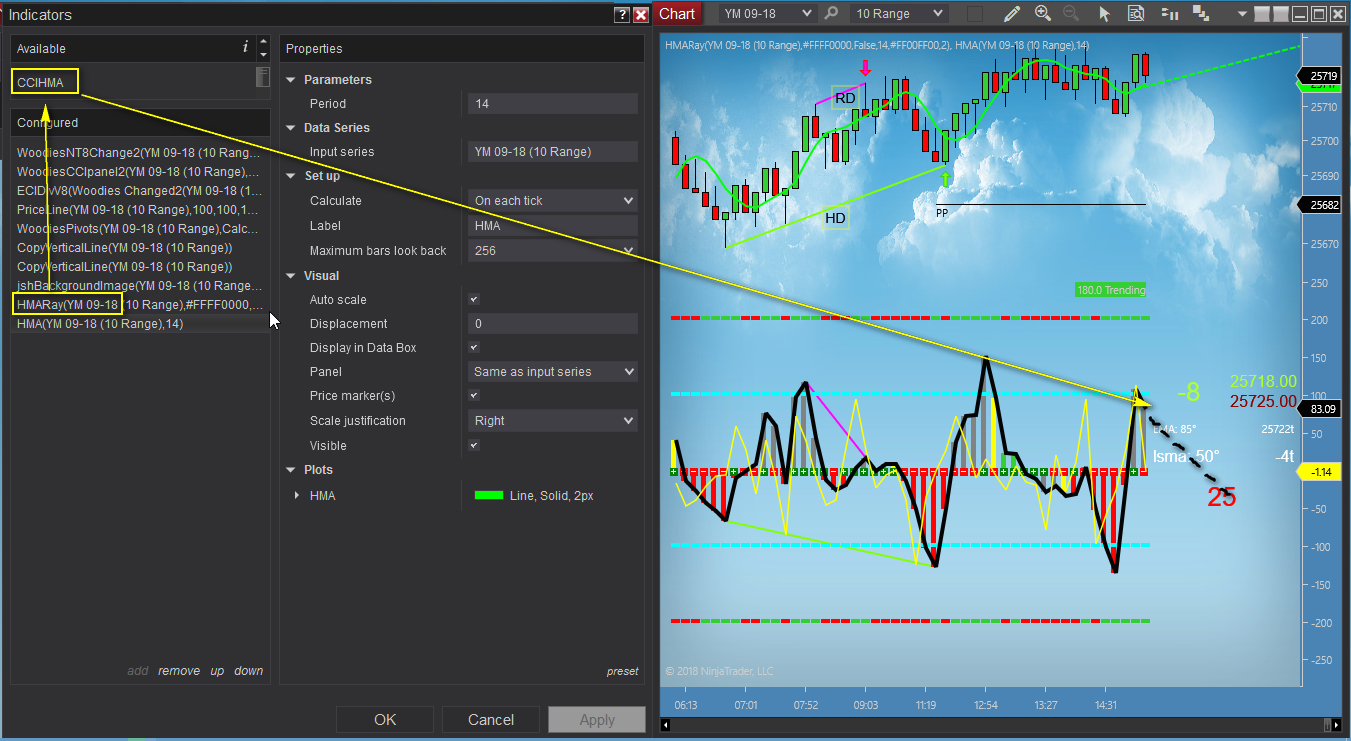Open the Data Box icon in chart toolbar
1351x741 pixels.
(1136, 14)
